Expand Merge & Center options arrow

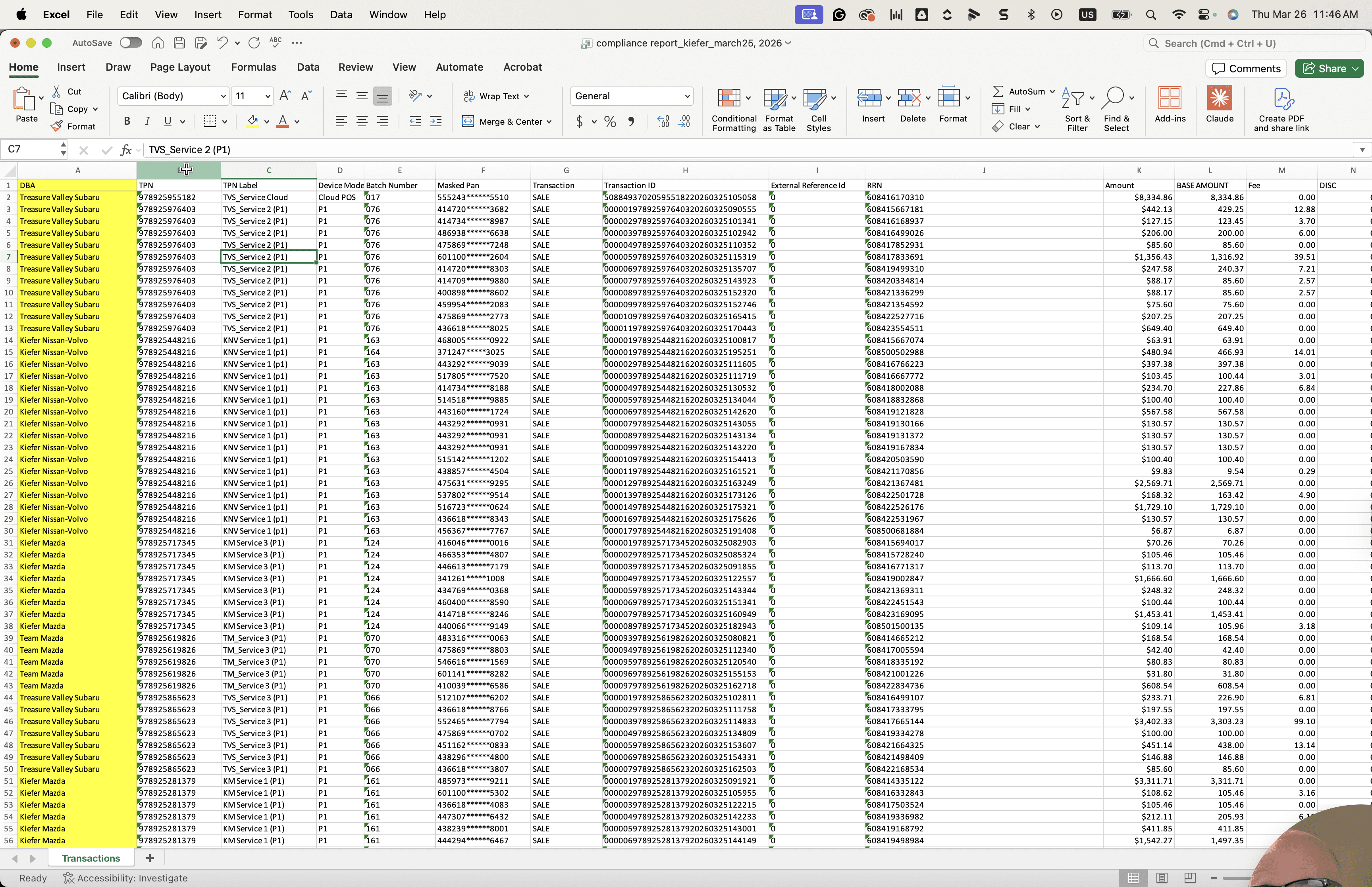pos(549,121)
